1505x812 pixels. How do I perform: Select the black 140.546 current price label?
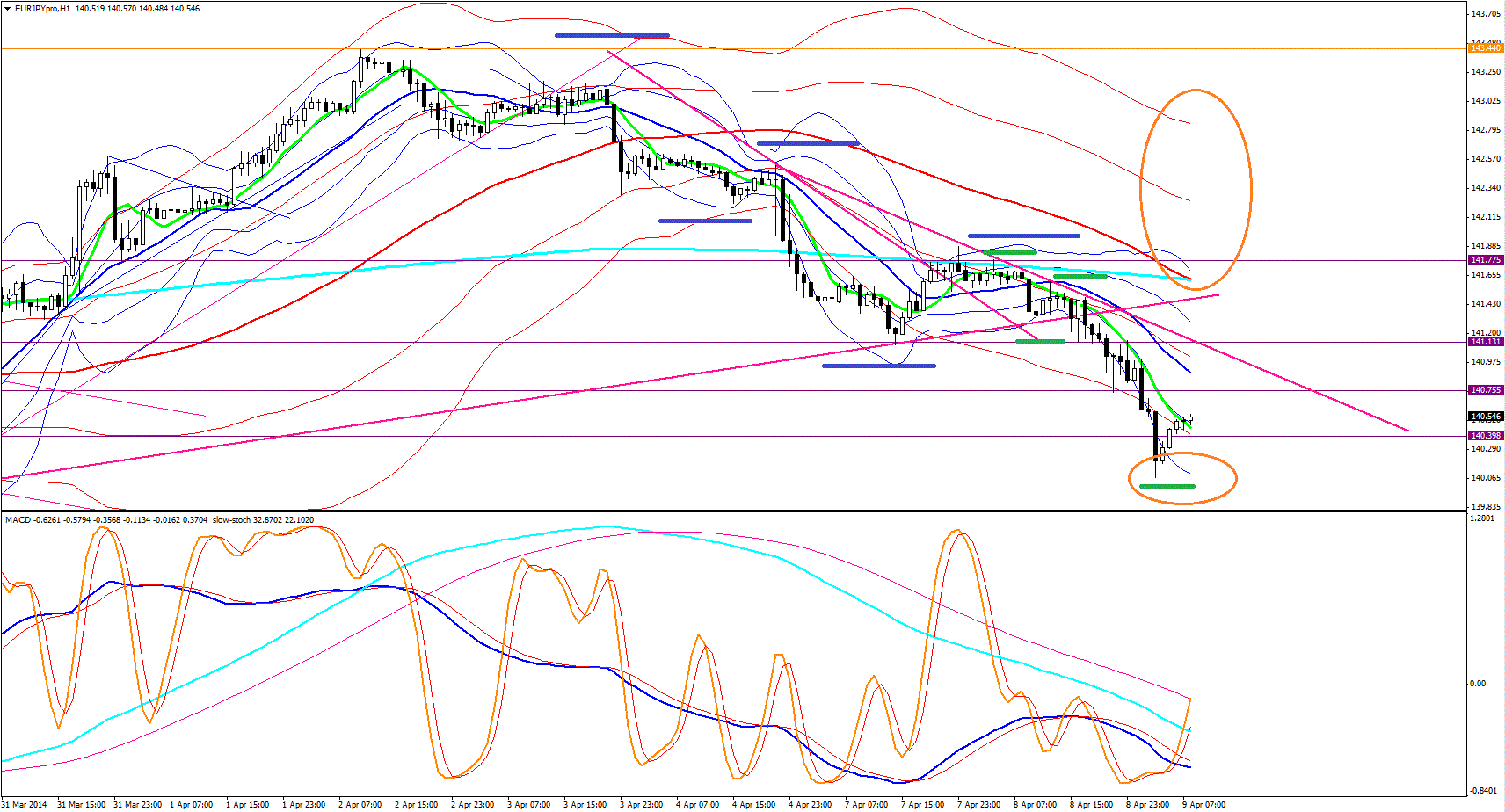click(x=1486, y=417)
